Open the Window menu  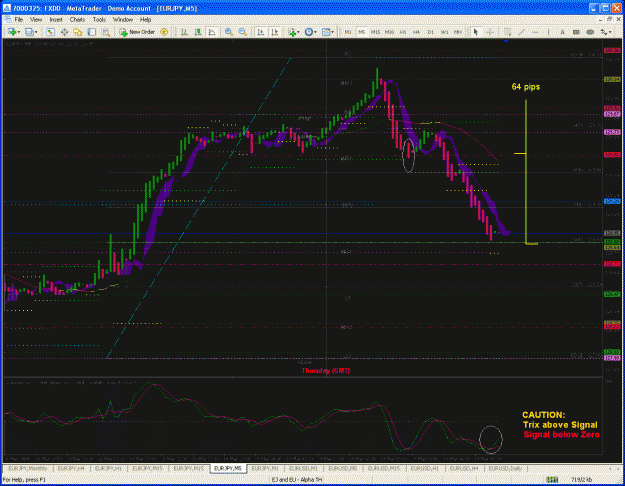point(123,19)
